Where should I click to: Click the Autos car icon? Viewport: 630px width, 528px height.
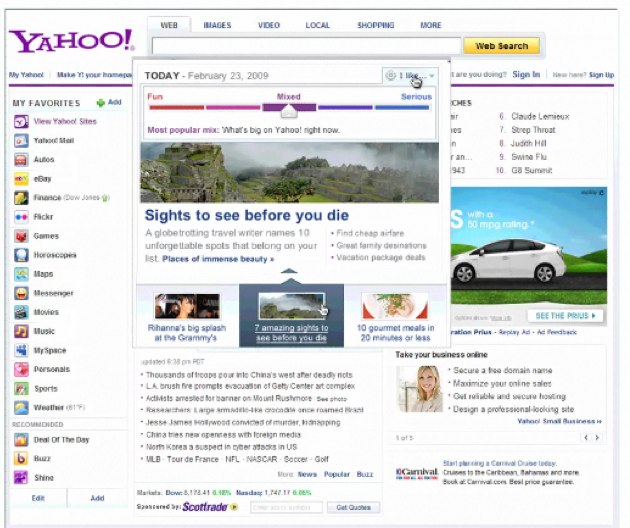pyautogui.click(x=21, y=160)
